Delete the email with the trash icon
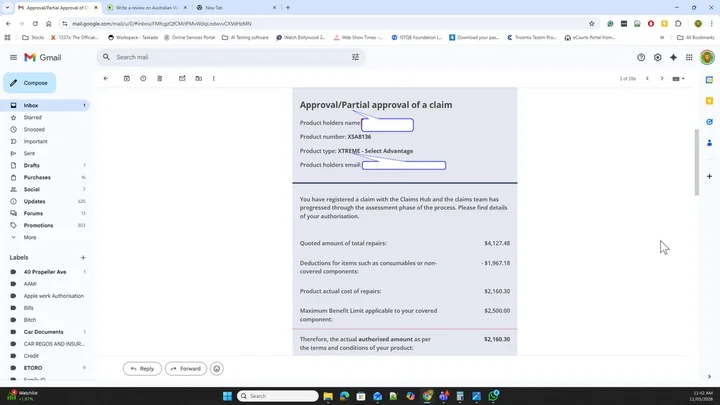 [160, 78]
